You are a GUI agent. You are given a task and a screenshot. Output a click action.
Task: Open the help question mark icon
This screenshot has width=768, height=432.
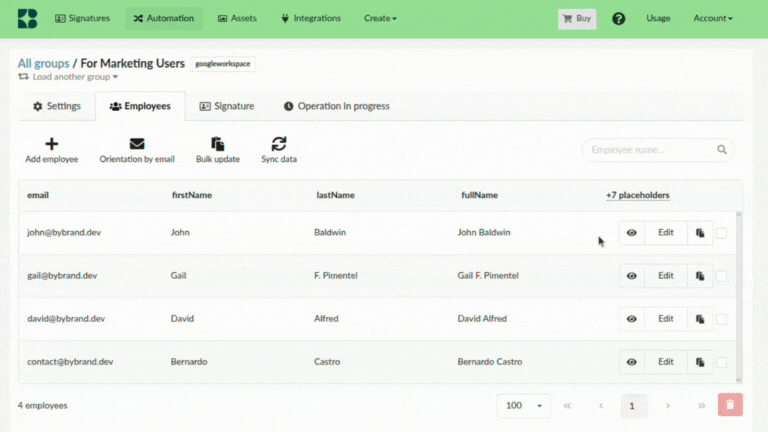pos(619,18)
